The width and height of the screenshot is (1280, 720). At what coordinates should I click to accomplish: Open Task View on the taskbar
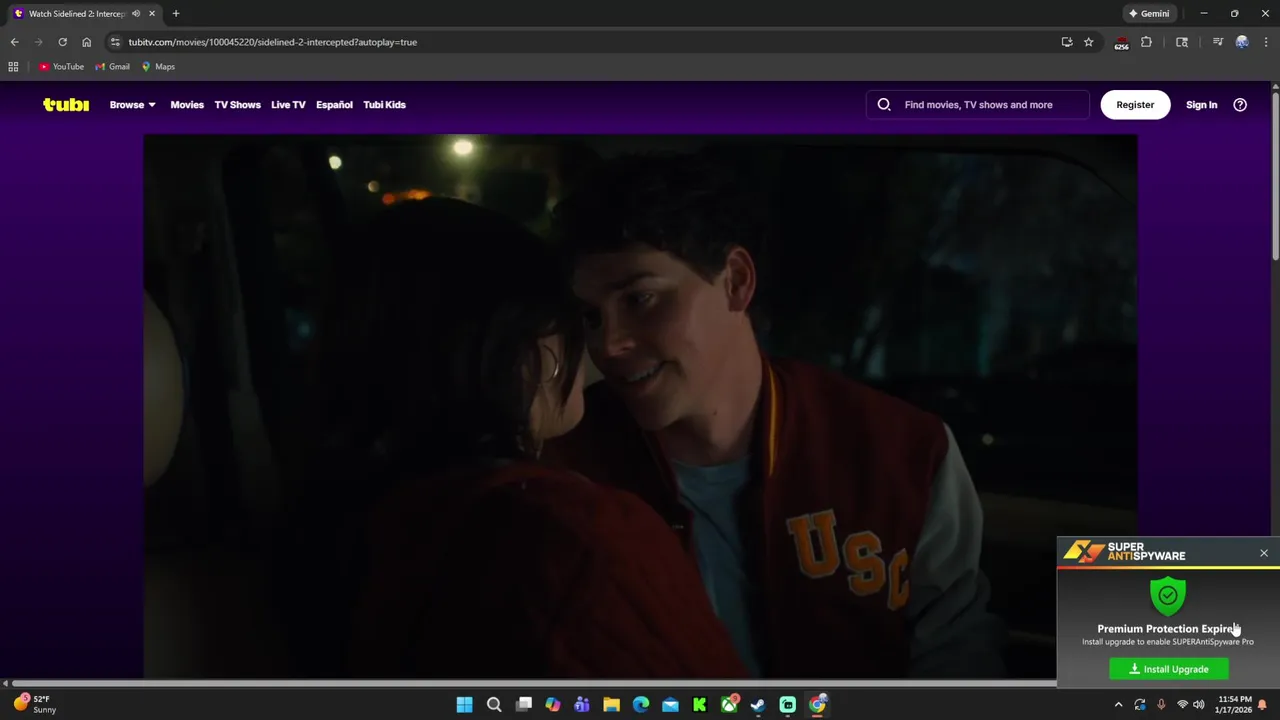click(x=523, y=705)
